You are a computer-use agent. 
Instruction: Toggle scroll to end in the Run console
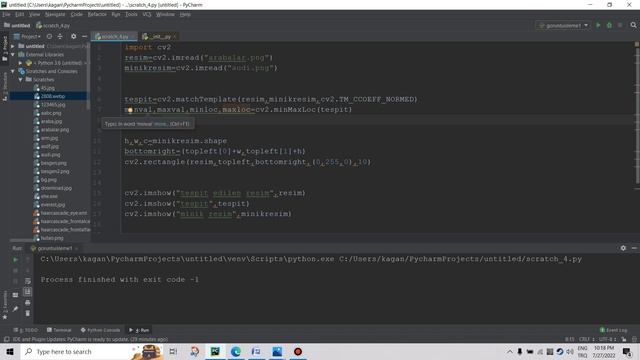(x=27, y=291)
